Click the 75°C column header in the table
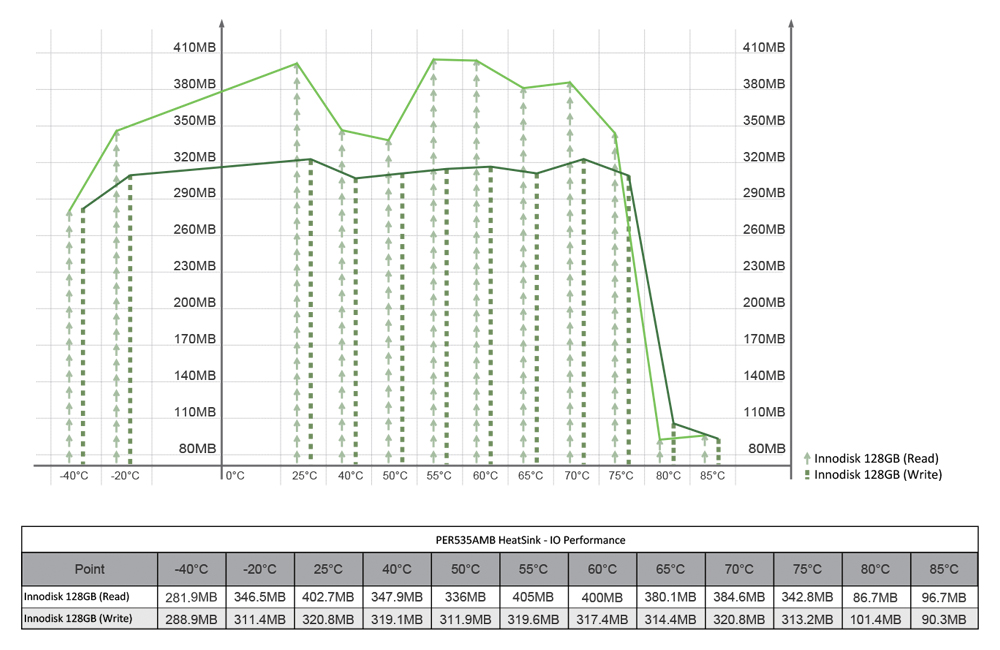 [x=807, y=569]
